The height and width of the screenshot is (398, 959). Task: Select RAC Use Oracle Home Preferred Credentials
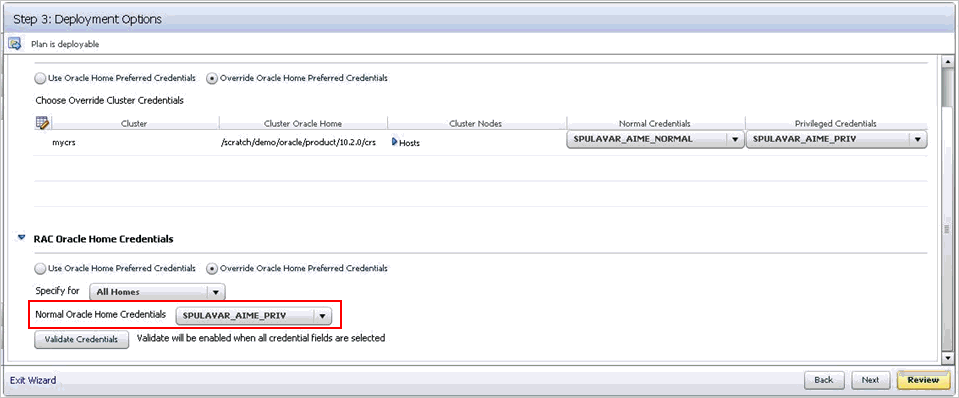pos(40,268)
